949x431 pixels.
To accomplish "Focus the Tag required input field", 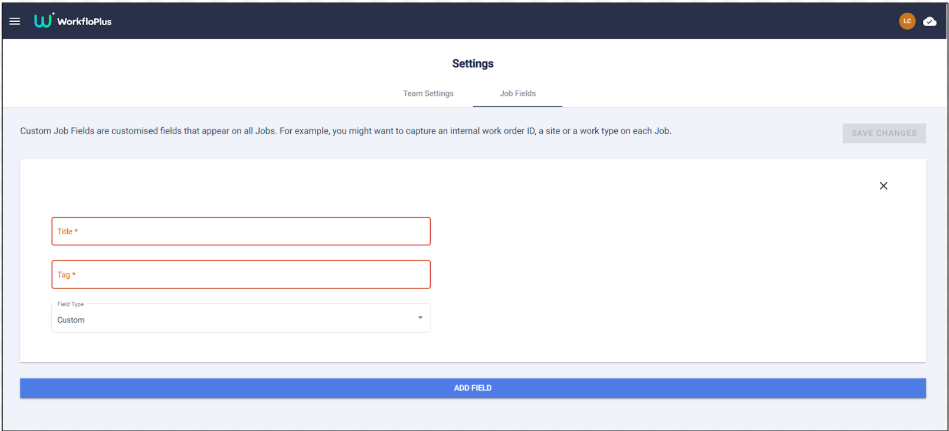I will click(241, 274).
